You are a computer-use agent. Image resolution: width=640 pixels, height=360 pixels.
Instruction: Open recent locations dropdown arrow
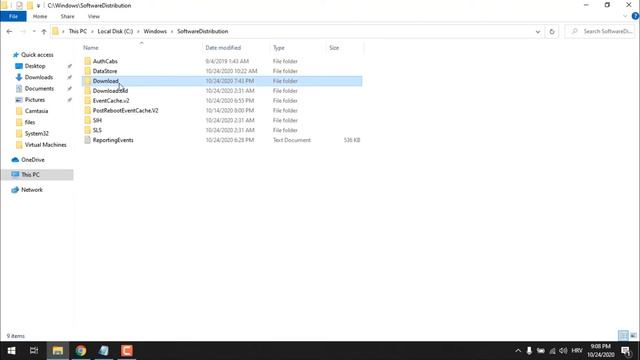click(x=34, y=31)
